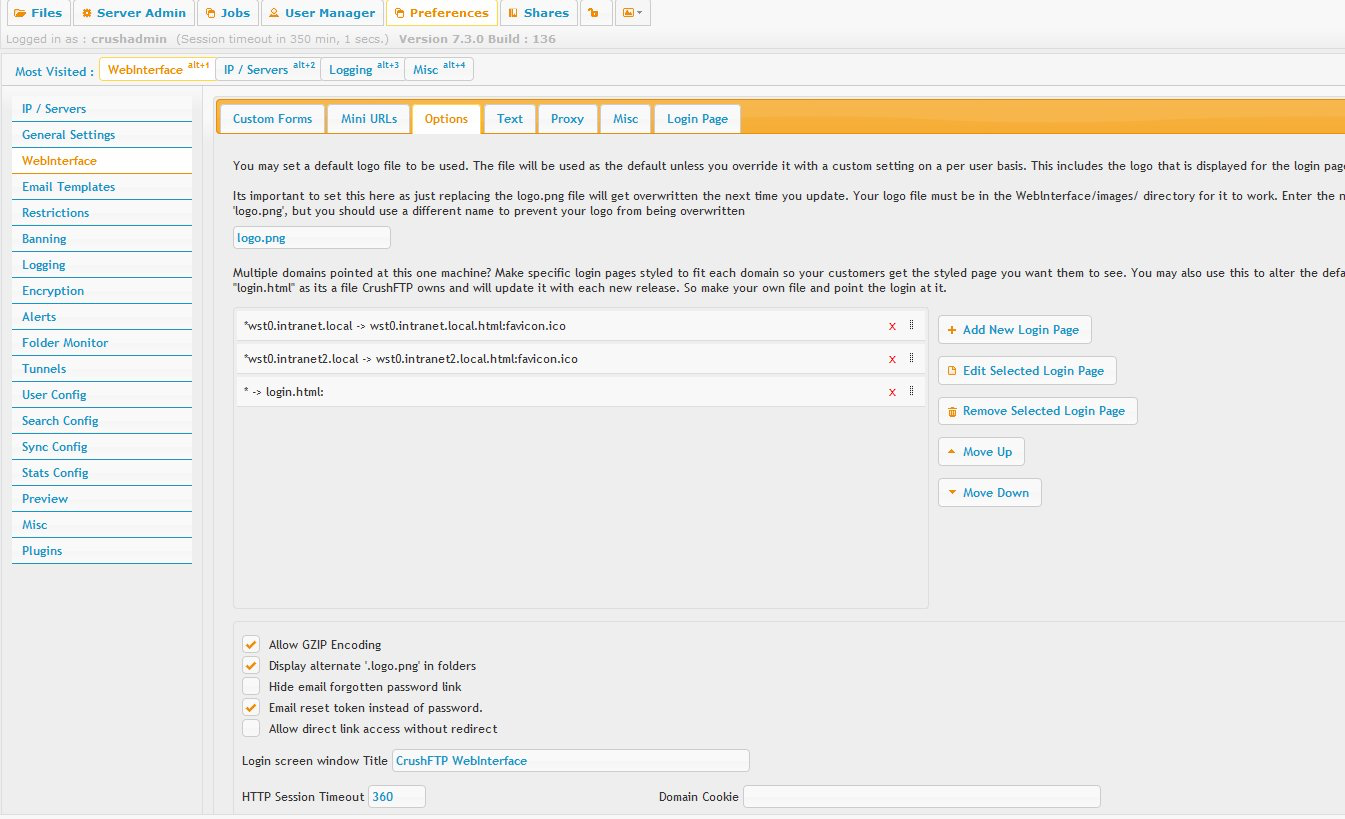Click the IP / Servers most-visited shortcut
This screenshot has height=819, width=1345.
[268, 69]
